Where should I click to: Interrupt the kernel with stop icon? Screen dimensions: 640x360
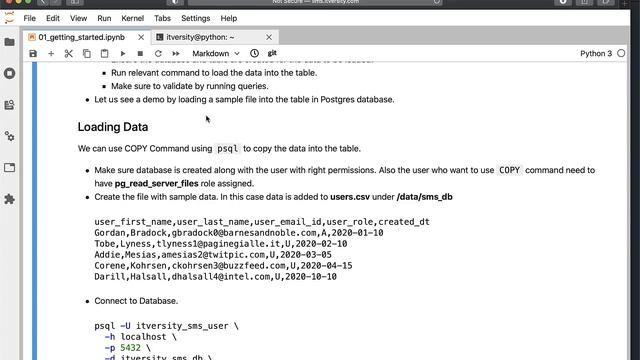click(140, 53)
